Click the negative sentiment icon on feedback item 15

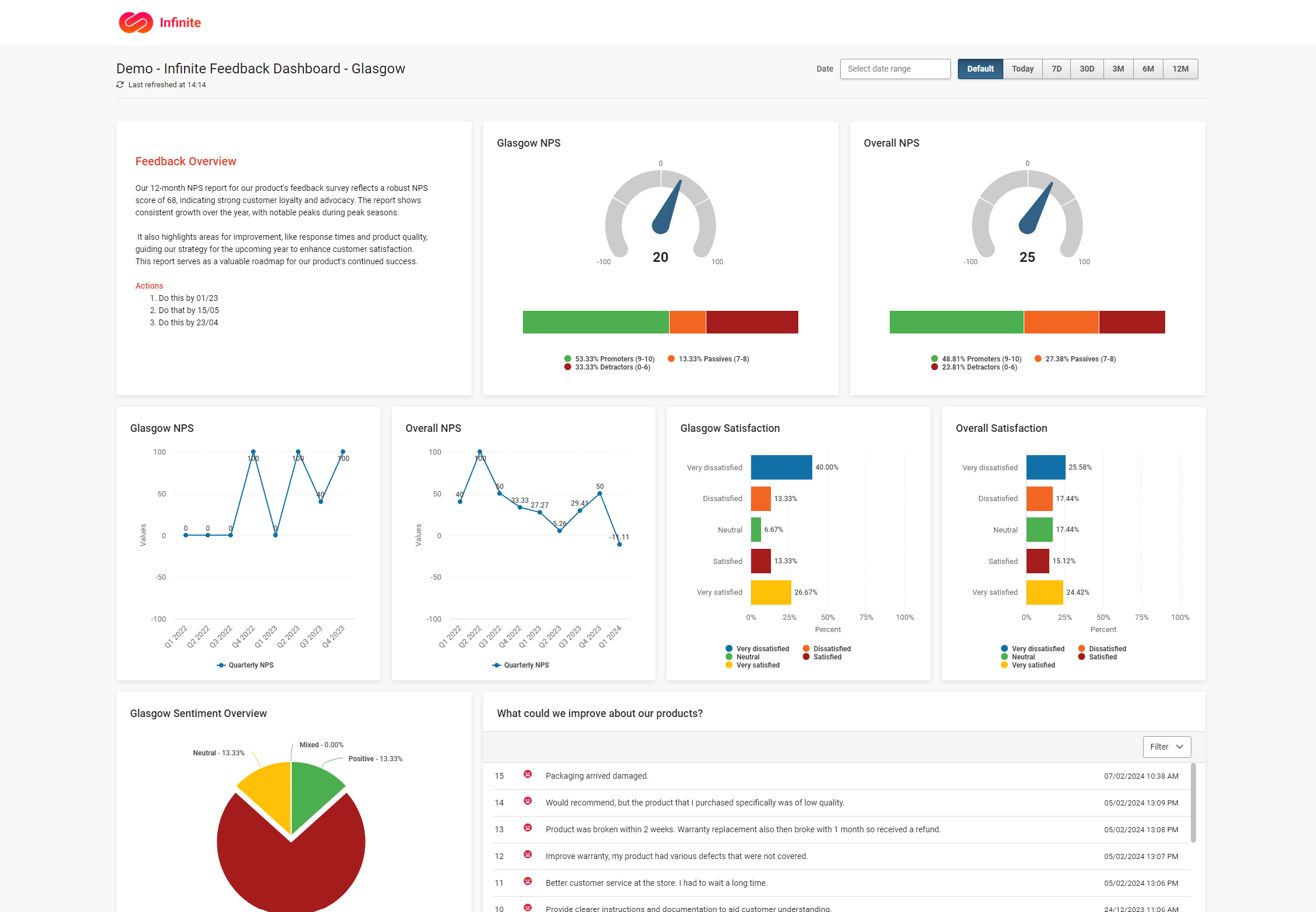(x=528, y=775)
